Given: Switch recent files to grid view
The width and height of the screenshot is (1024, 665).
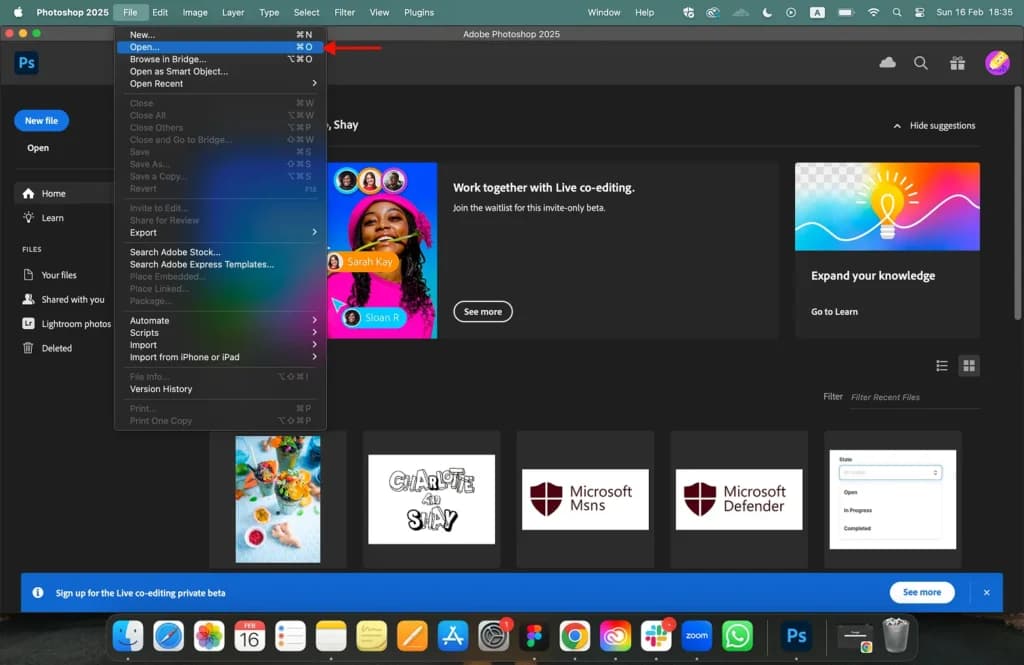Looking at the screenshot, I should point(969,366).
